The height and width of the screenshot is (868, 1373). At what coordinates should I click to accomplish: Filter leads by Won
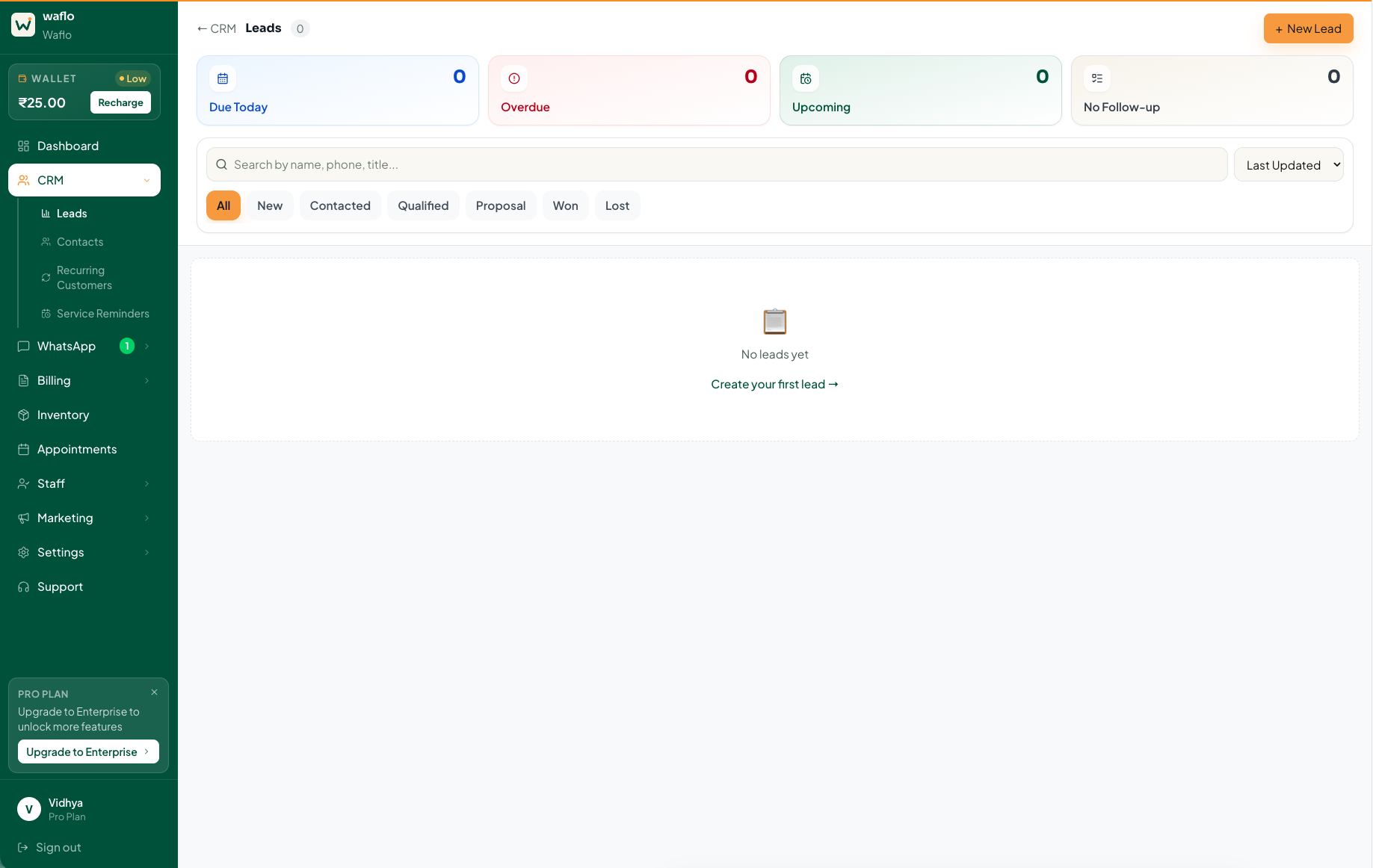566,205
